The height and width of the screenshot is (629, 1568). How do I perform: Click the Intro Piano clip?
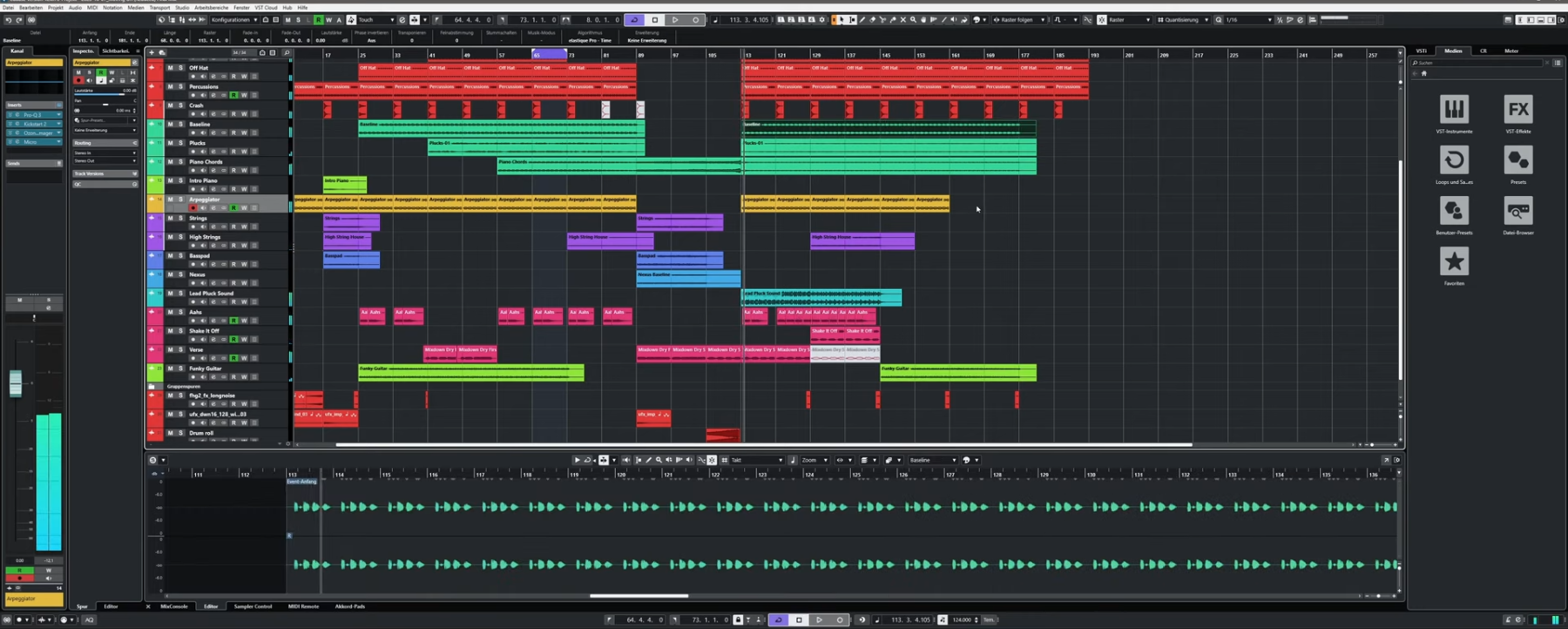click(345, 184)
